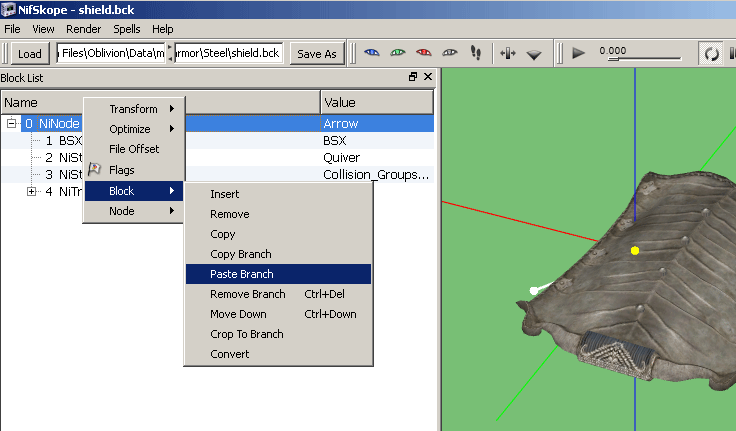Select File Offset in context menu
Viewport: 736px width, 431px height.
[x=134, y=149]
